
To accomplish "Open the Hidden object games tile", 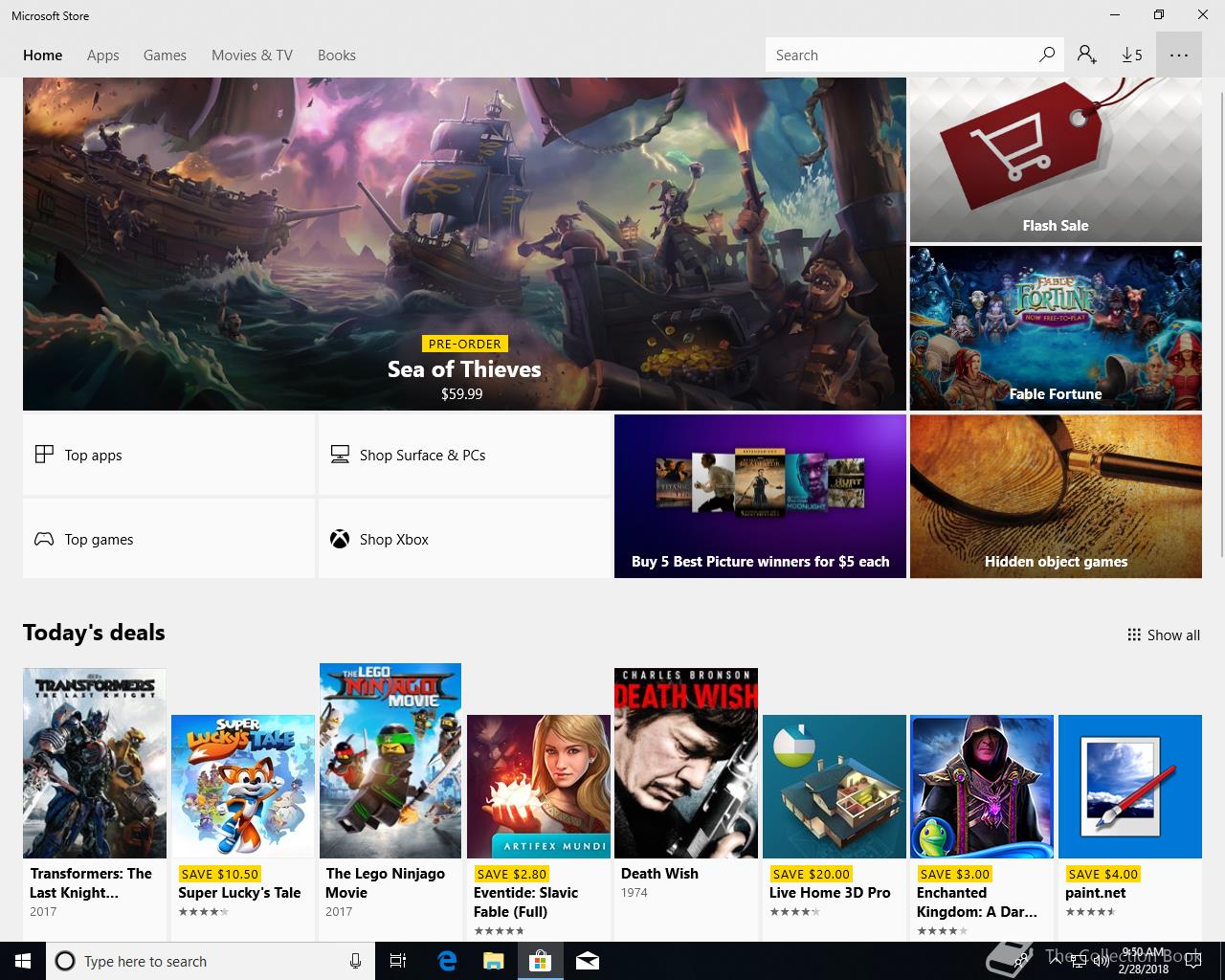I will click(1056, 497).
